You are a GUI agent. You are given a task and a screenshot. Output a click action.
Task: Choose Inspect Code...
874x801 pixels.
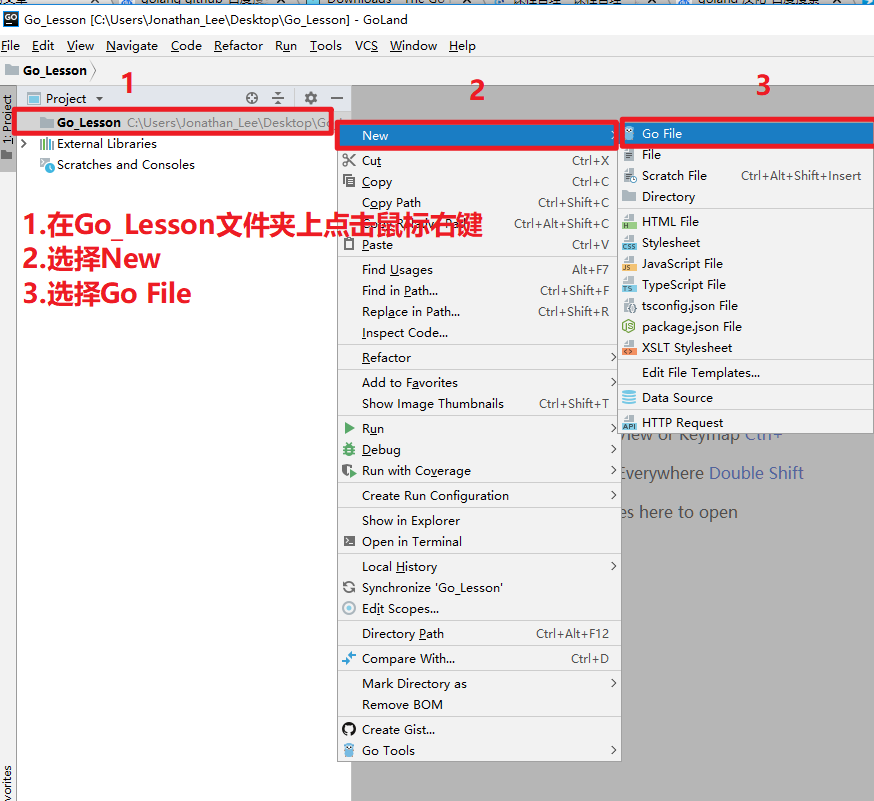[x=479, y=333]
